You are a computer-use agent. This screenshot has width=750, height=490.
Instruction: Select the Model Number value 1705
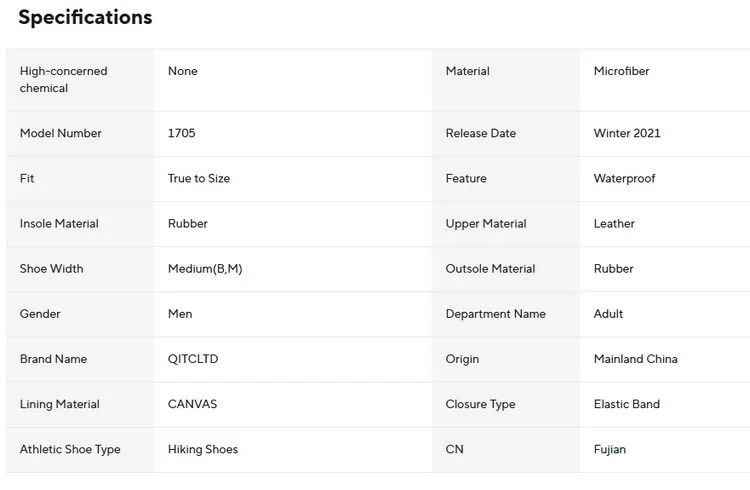pos(183,133)
